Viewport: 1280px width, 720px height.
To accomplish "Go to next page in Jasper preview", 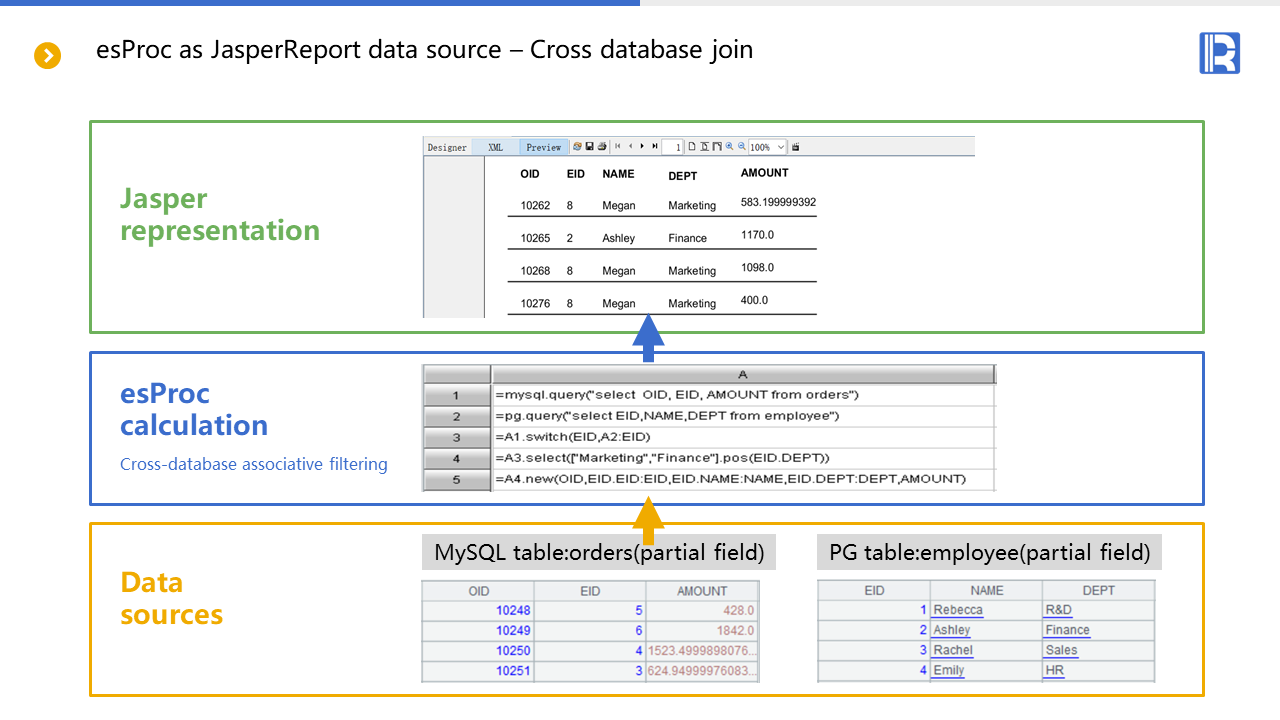I will pyautogui.click(x=642, y=147).
